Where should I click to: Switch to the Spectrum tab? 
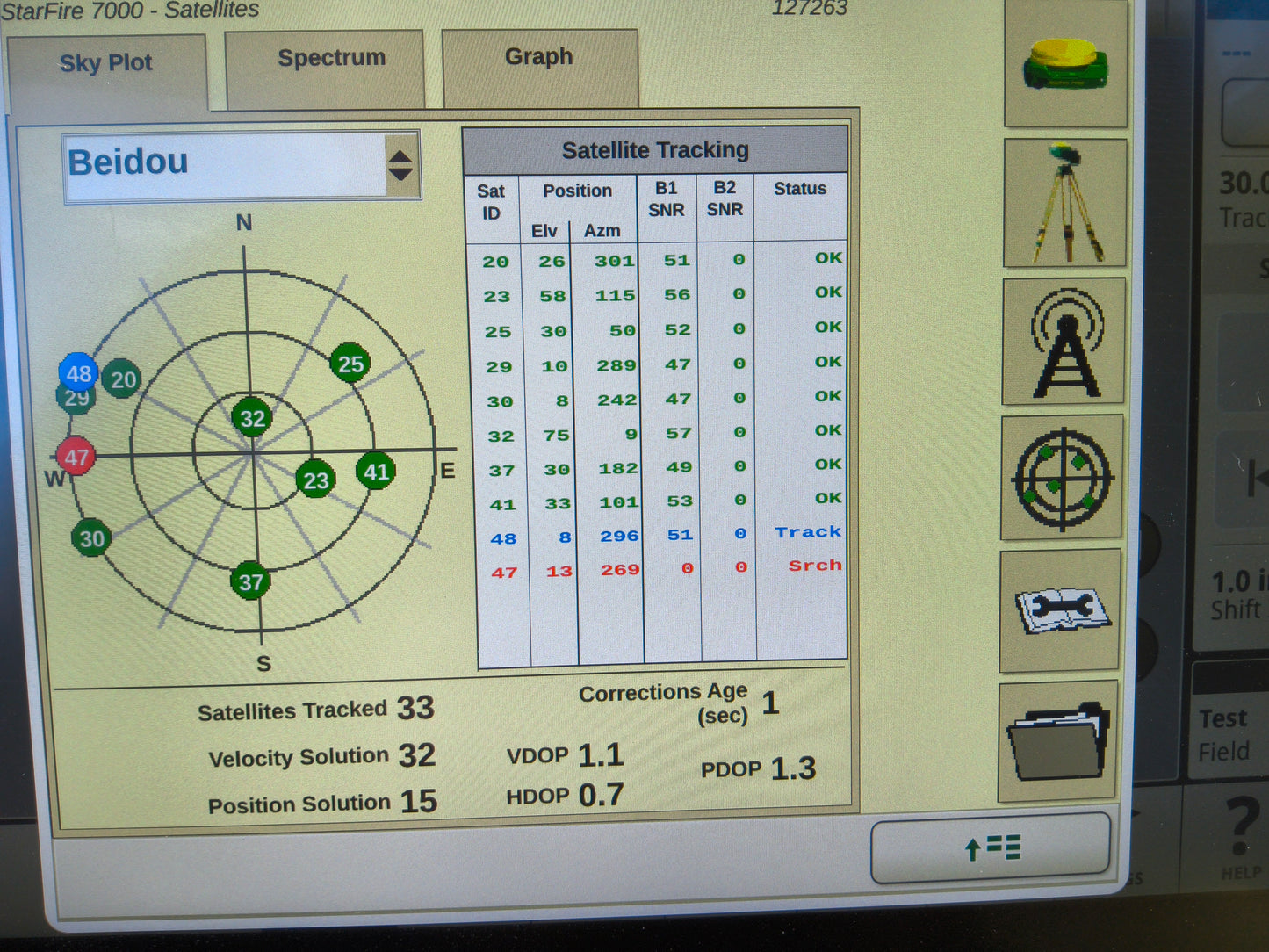tap(331, 59)
